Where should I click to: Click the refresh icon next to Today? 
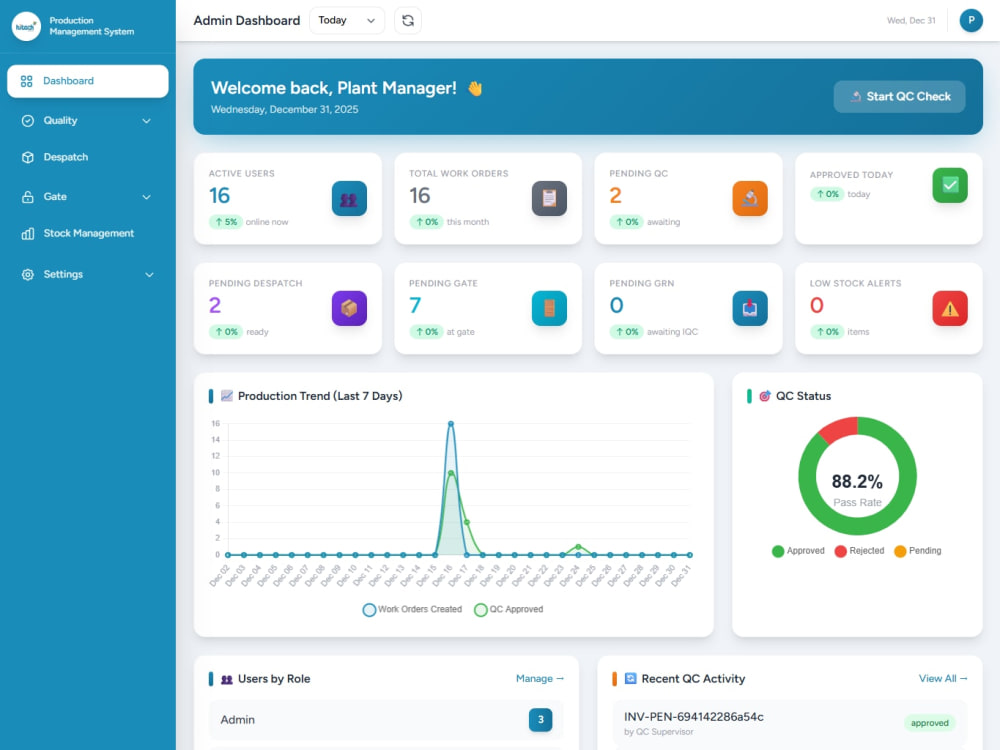coord(408,20)
